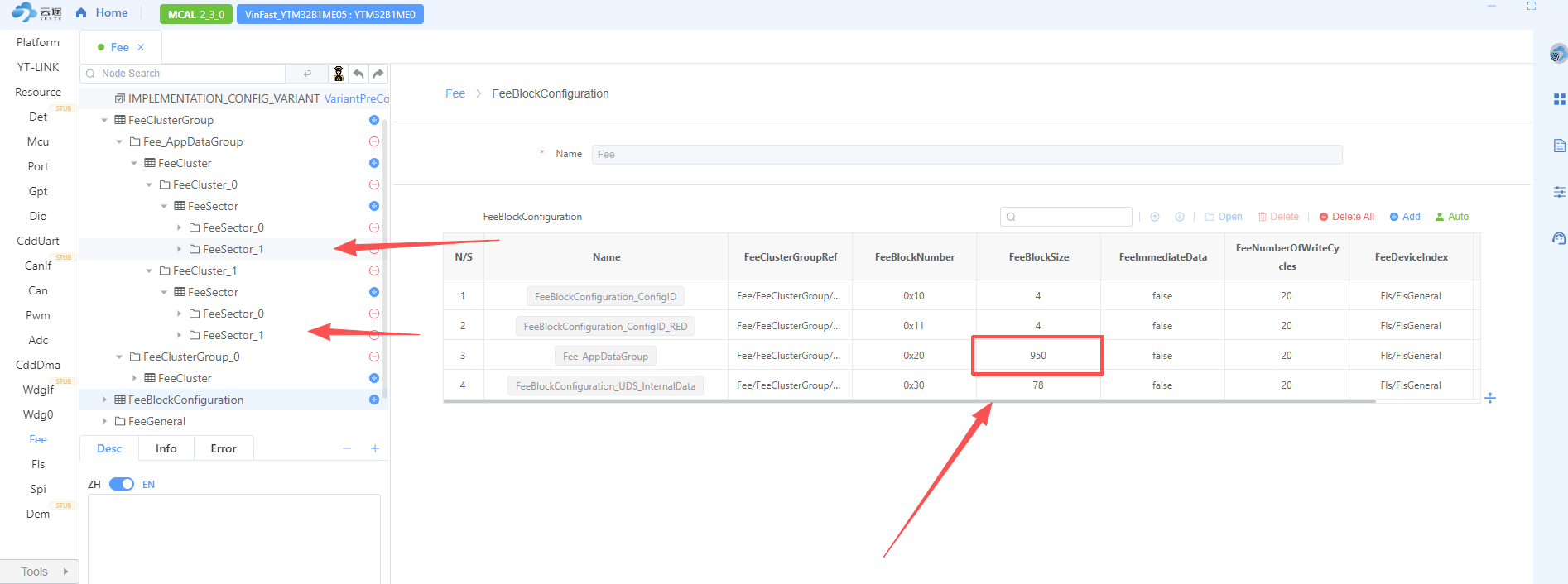Viewport: 1568px width, 584px height.
Task: Toggle the ZH/EN language switch
Action: pyautogui.click(x=122, y=484)
